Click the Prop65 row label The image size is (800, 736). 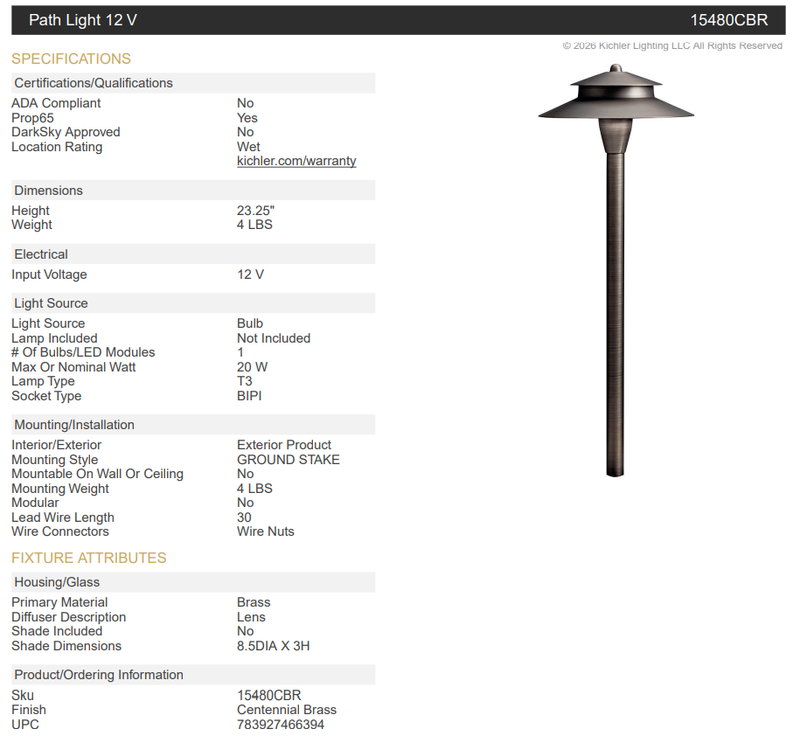32,118
